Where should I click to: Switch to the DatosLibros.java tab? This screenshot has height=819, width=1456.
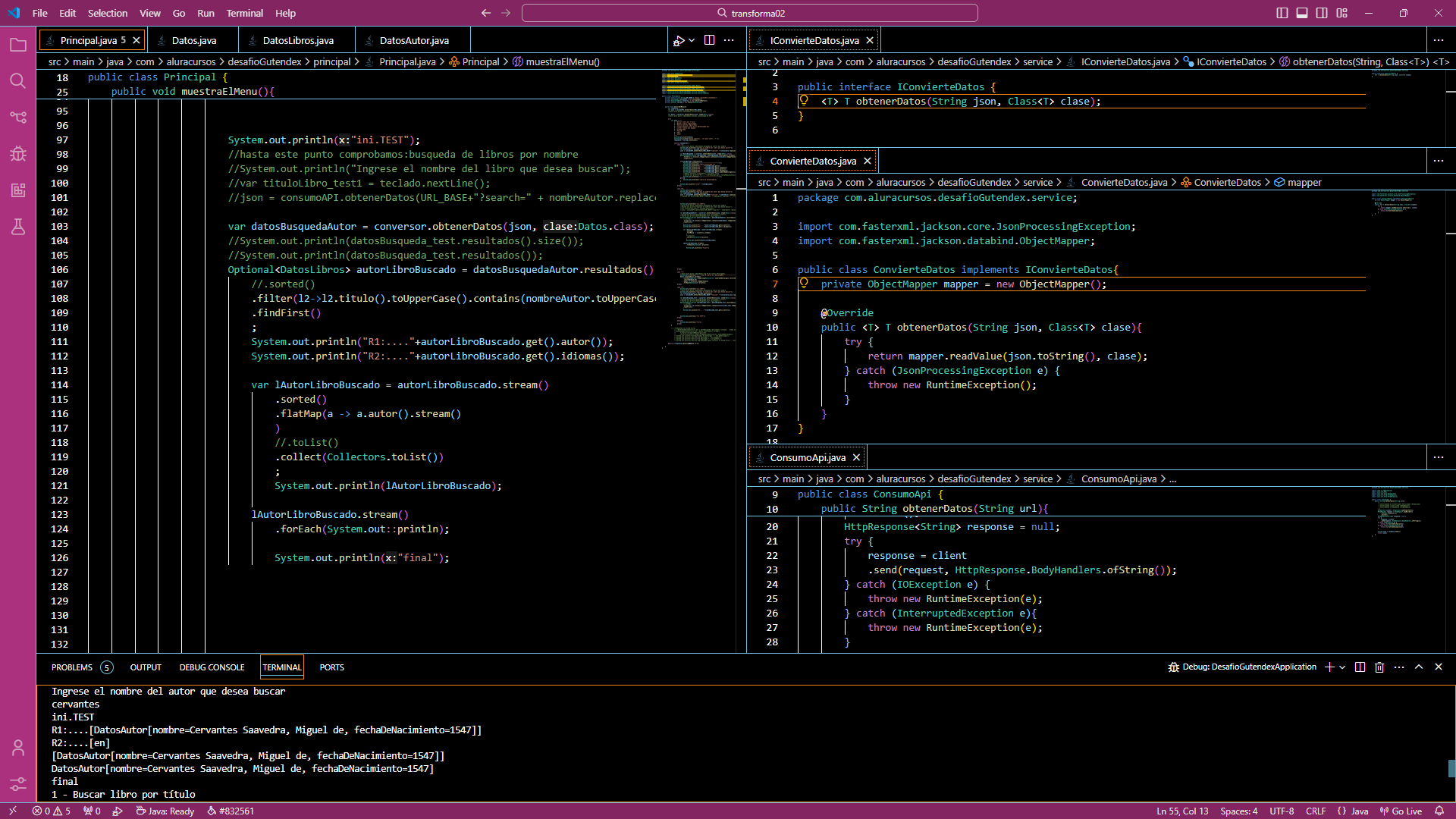[x=297, y=40]
